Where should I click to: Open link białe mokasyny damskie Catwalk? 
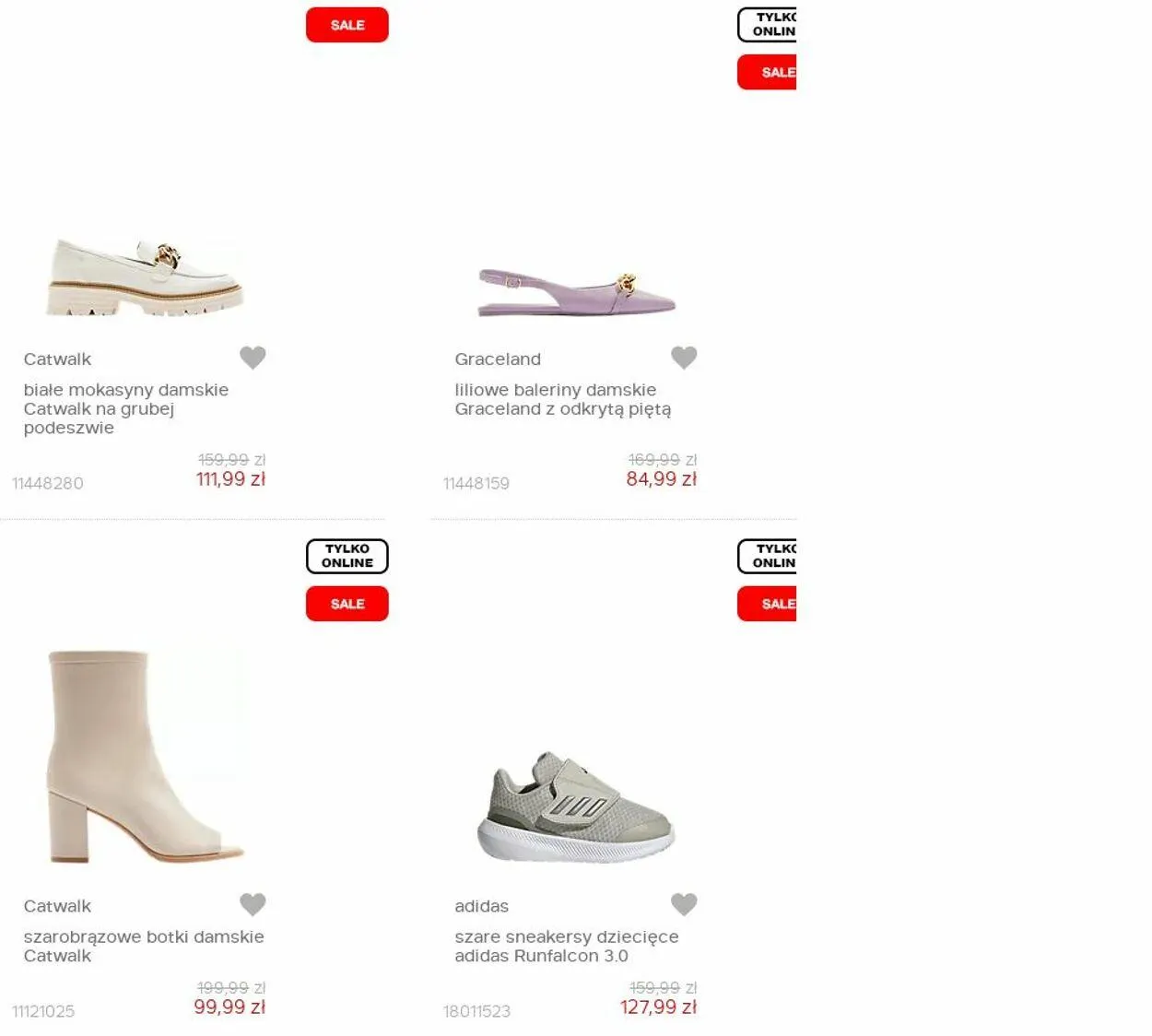(x=126, y=408)
